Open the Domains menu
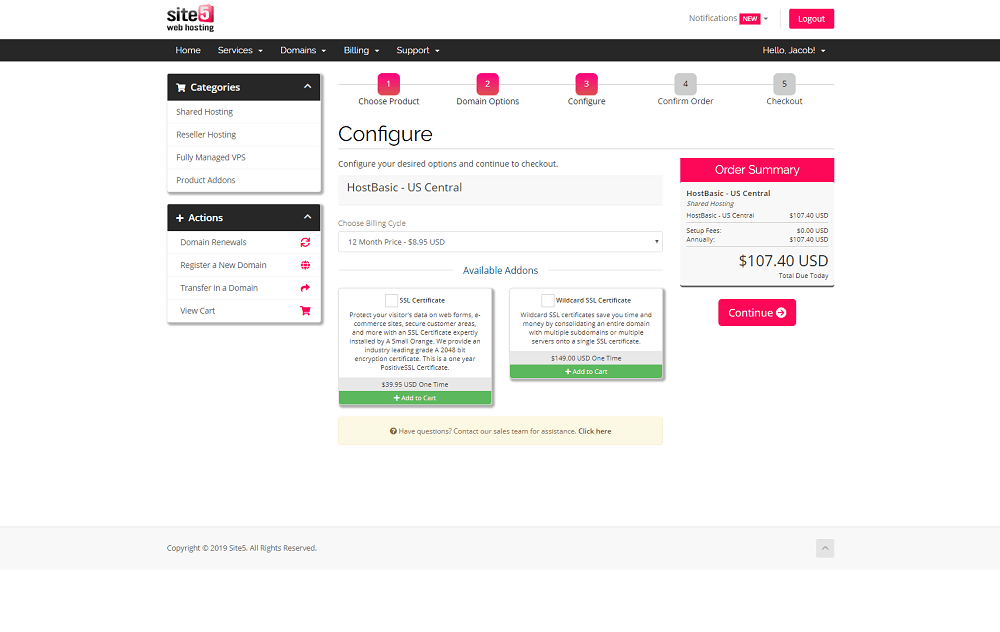 [303, 50]
